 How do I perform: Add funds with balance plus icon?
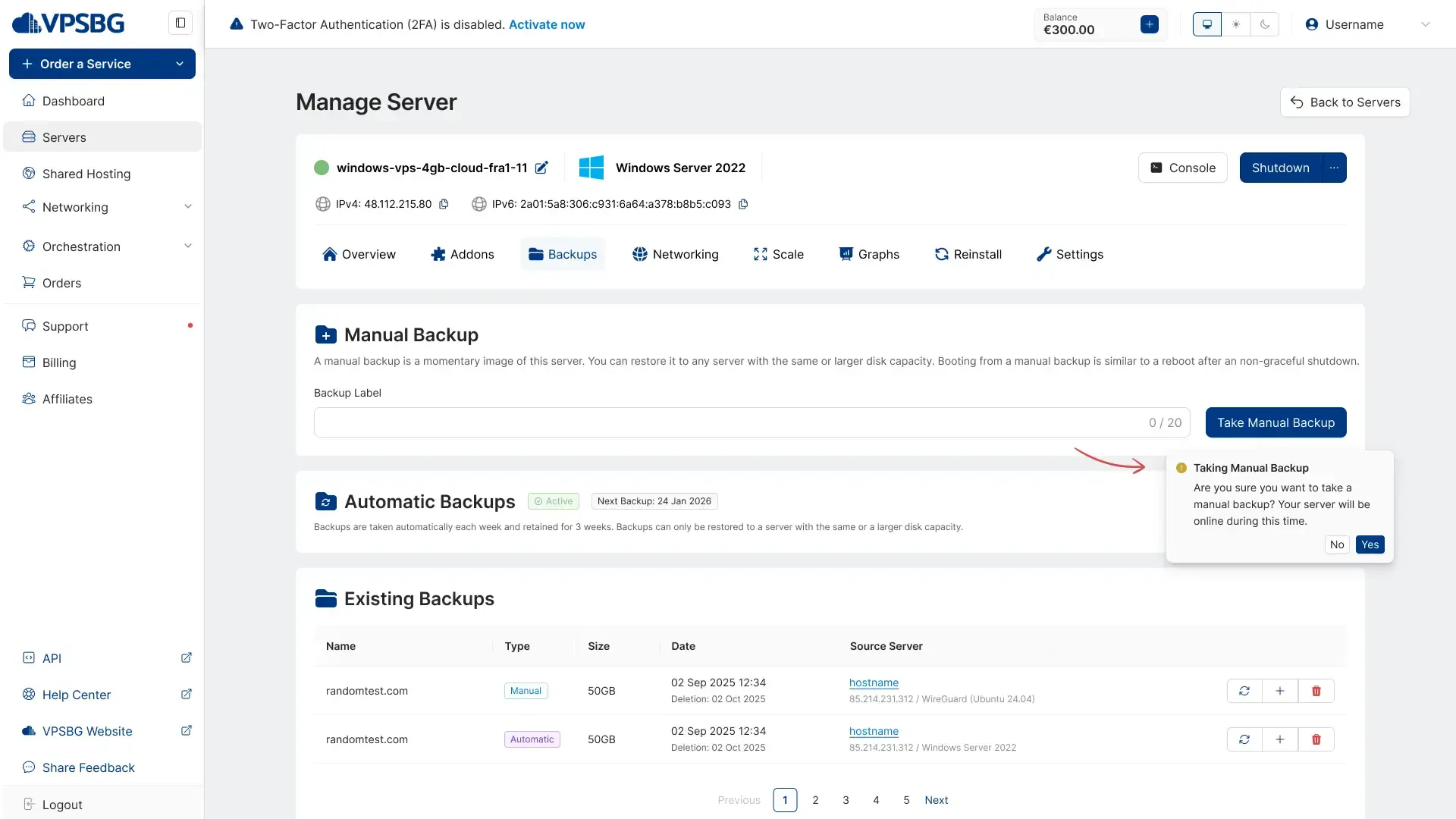pos(1149,24)
